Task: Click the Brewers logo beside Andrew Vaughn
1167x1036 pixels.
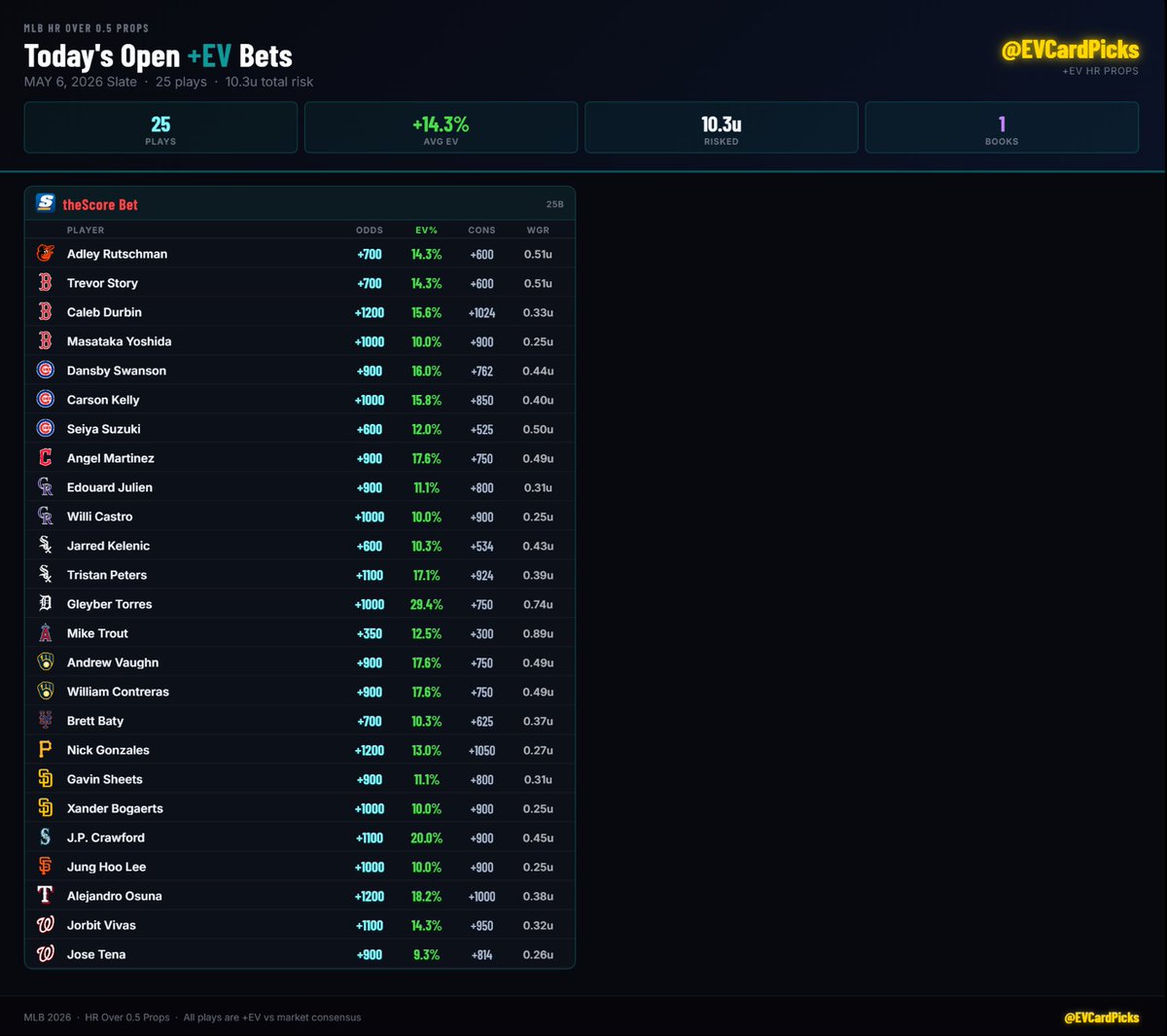Action: pos(46,661)
